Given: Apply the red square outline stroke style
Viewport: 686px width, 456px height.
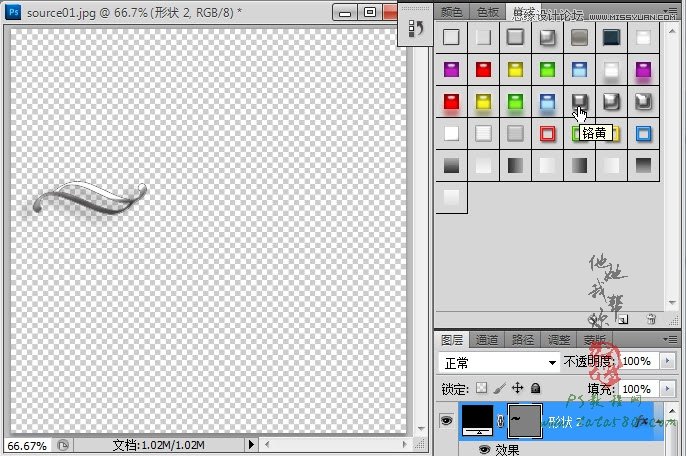Looking at the screenshot, I should pos(547,133).
